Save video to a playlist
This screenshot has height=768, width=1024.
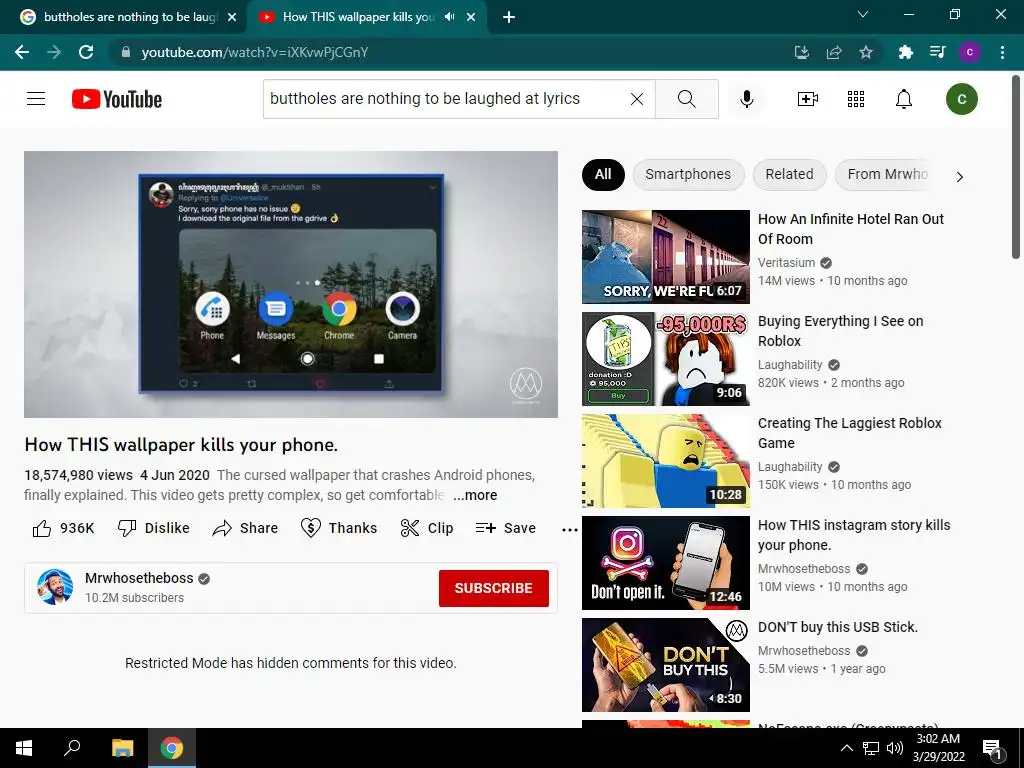tap(505, 528)
